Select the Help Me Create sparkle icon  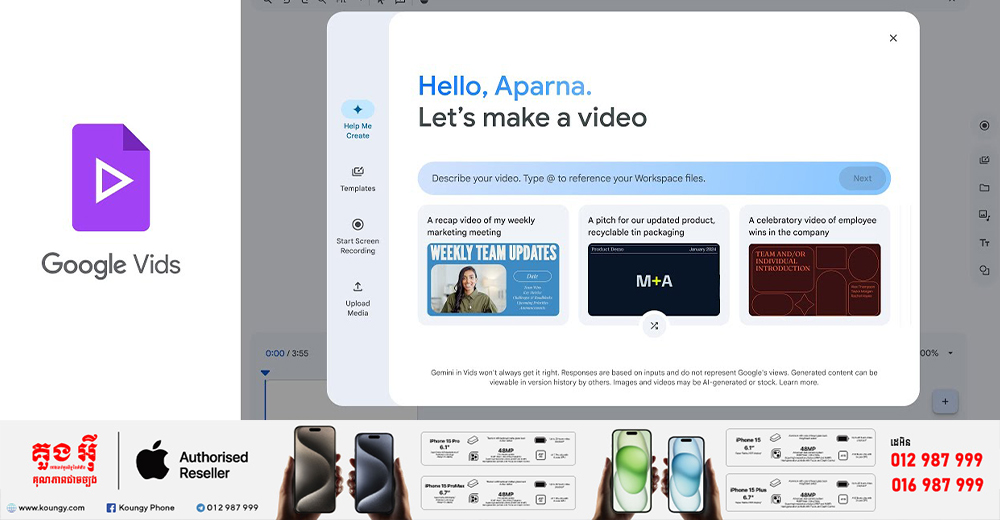click(357, 109)
